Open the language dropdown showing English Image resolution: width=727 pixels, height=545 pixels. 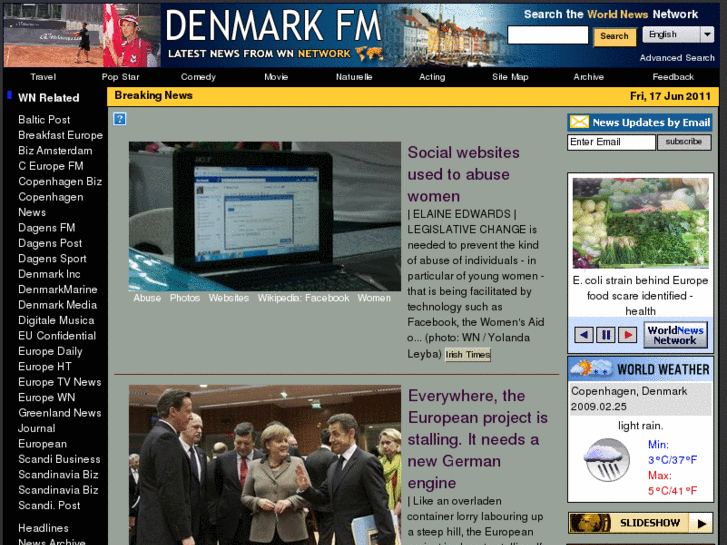pyautogui.click(x=678, y=34)
